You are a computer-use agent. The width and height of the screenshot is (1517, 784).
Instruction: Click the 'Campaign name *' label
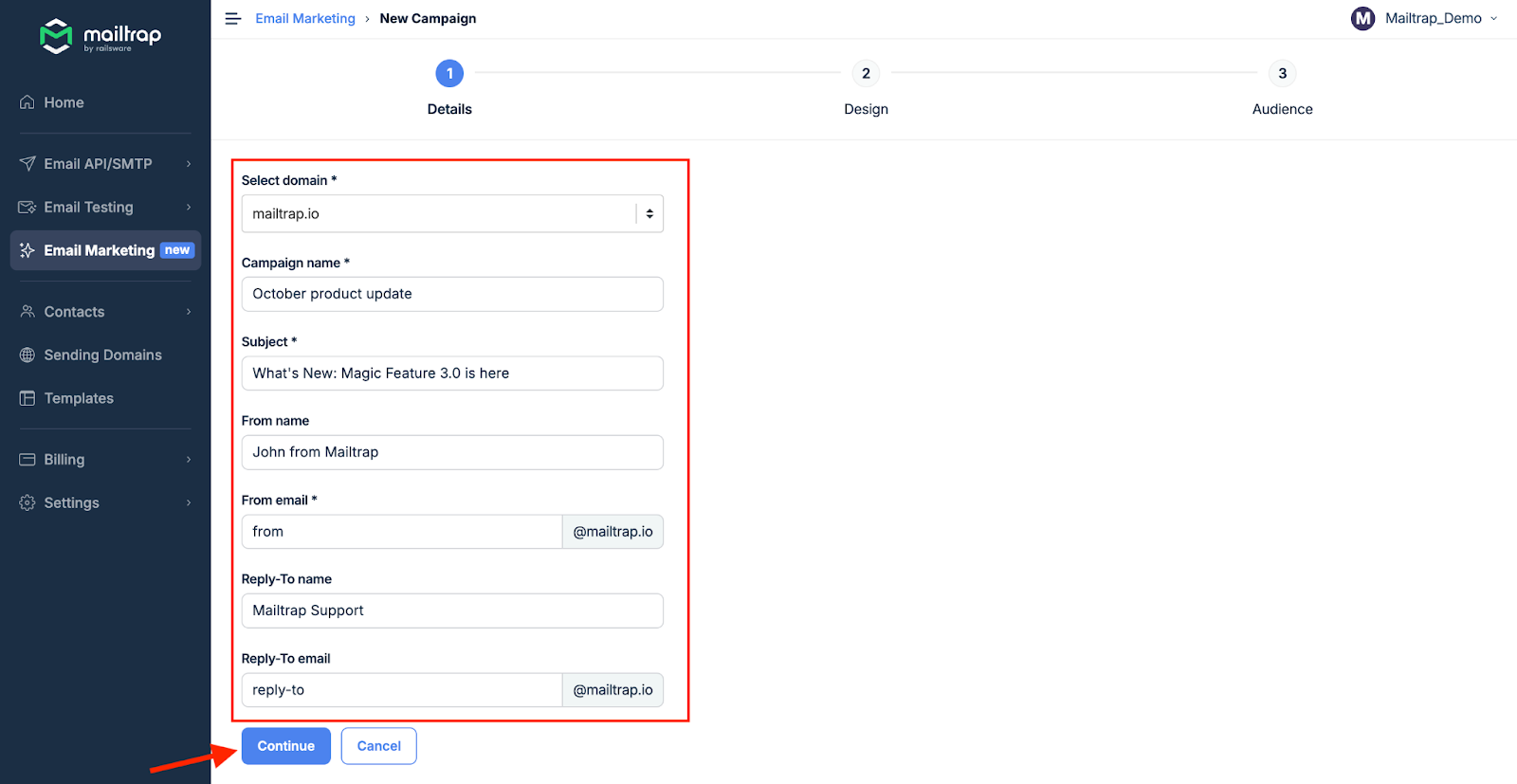(x=296, y=263)
